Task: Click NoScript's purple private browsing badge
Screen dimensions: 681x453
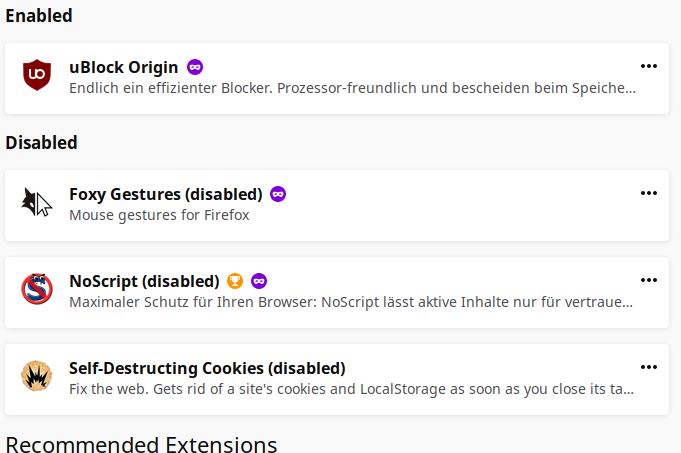Action: [x=259, y=281]
